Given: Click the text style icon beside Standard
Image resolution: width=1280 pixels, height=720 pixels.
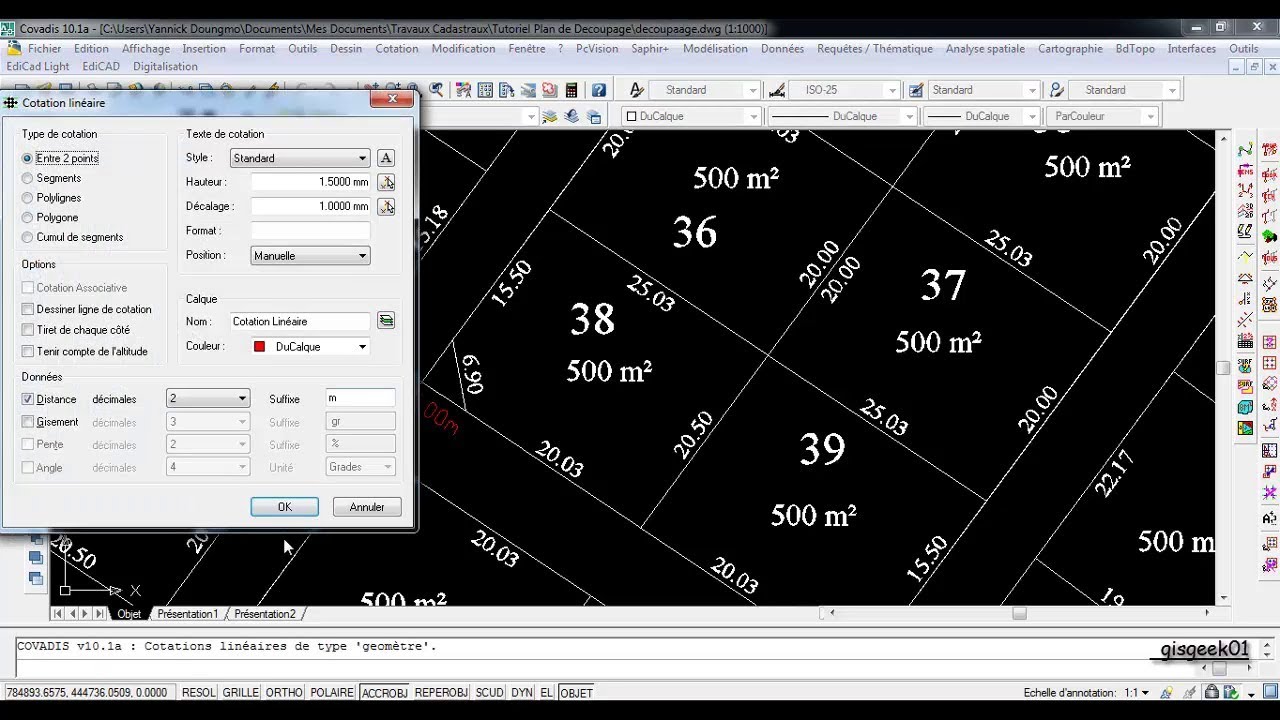Looking at the screenshot, I should point(636,90).
